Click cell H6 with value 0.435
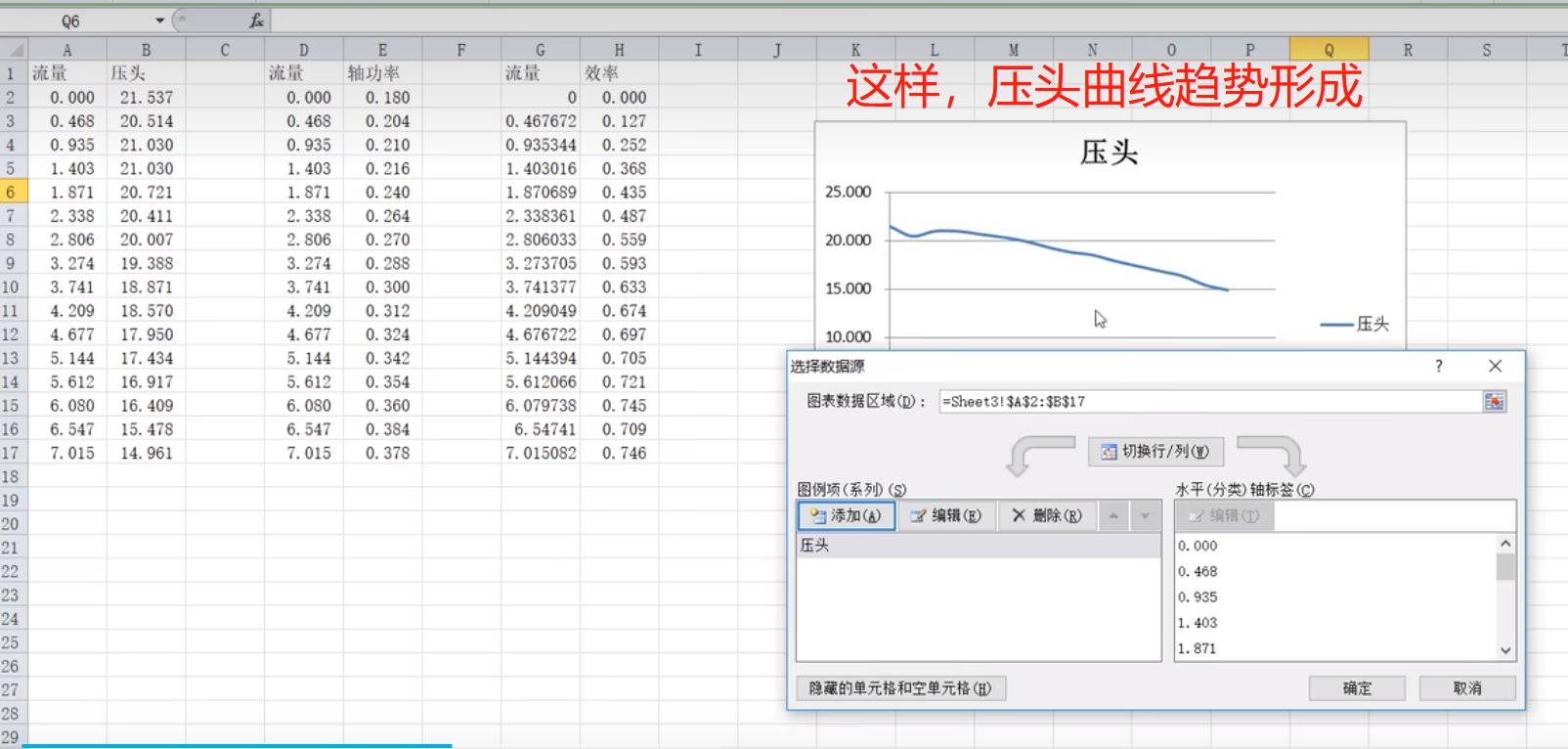The width and height of the screenshot is (1568, 749). pyautogui.click(x=619, y=192)
